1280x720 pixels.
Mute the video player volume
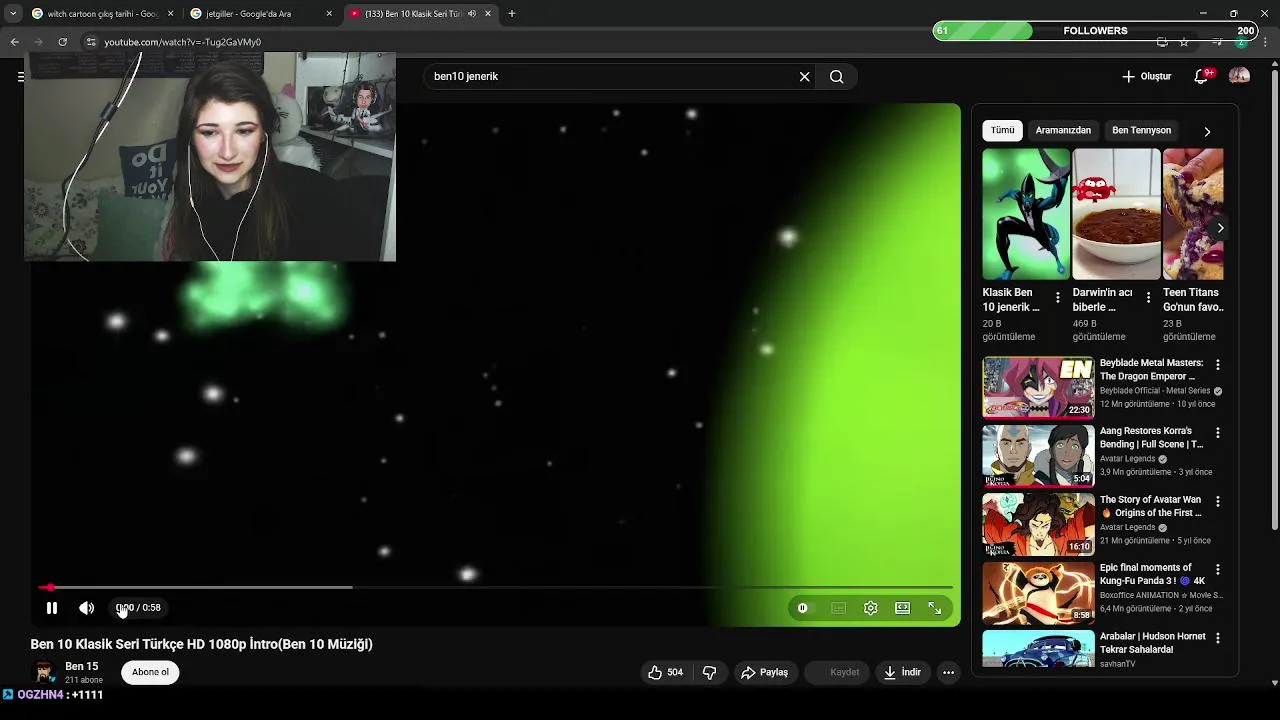coord(87,608)
